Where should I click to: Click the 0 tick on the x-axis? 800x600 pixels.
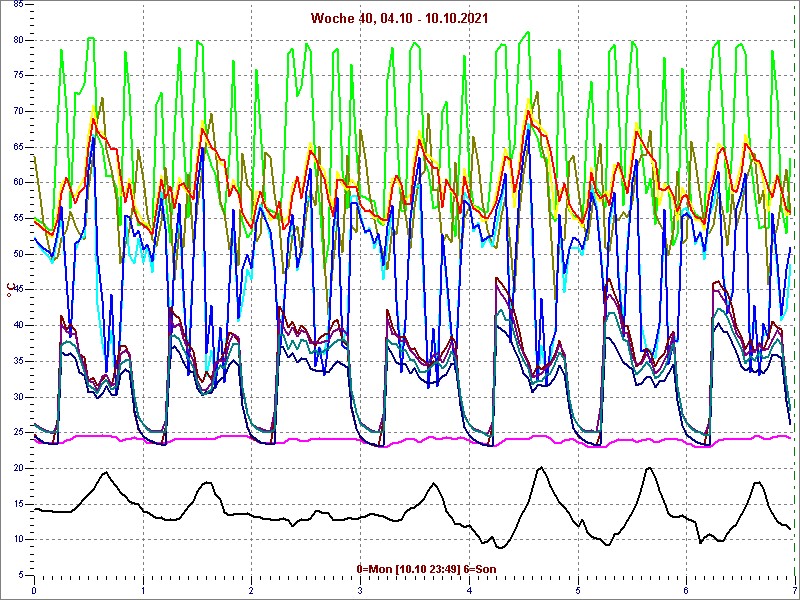click(34, 589)
